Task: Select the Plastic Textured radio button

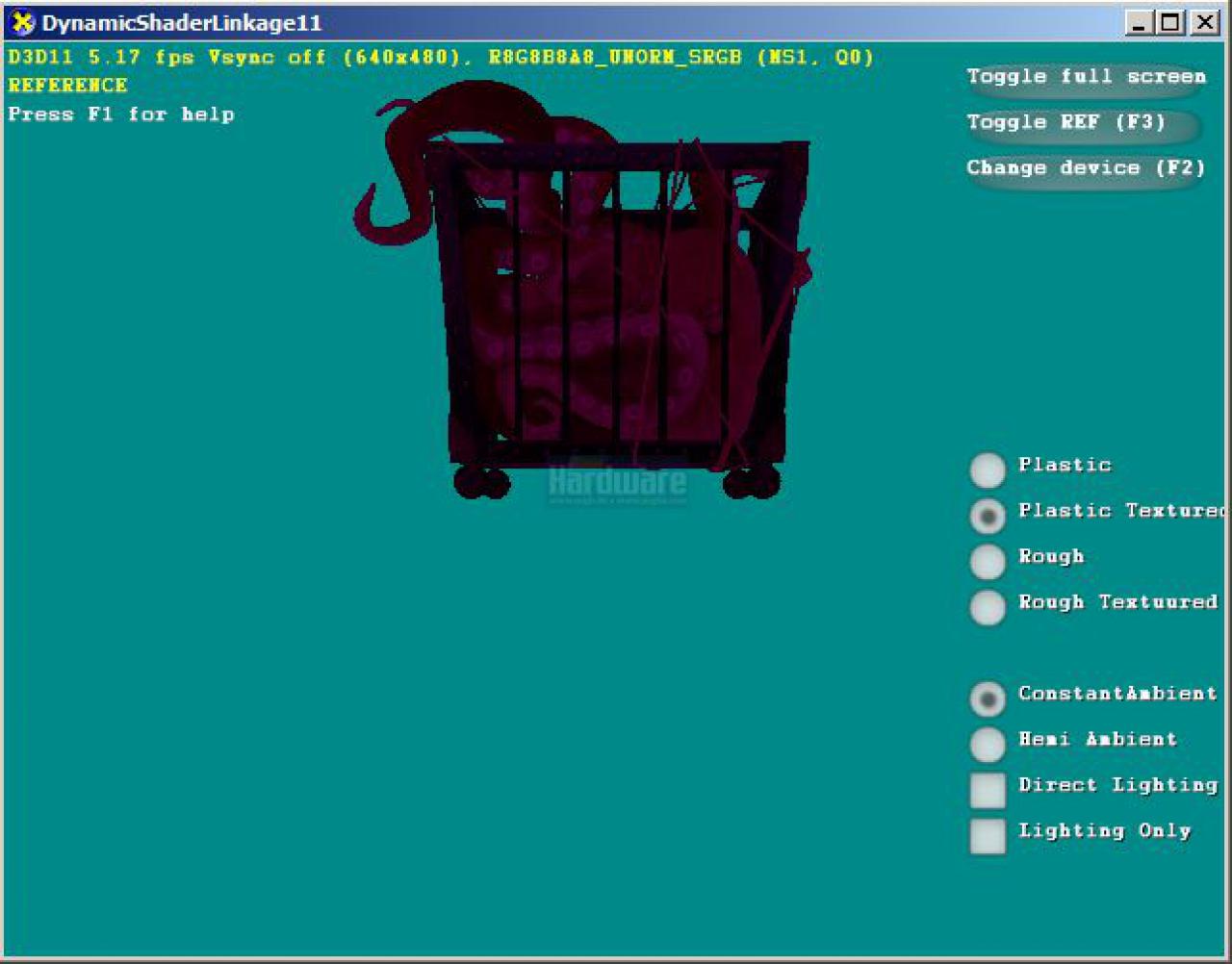Action: (988, 516)
